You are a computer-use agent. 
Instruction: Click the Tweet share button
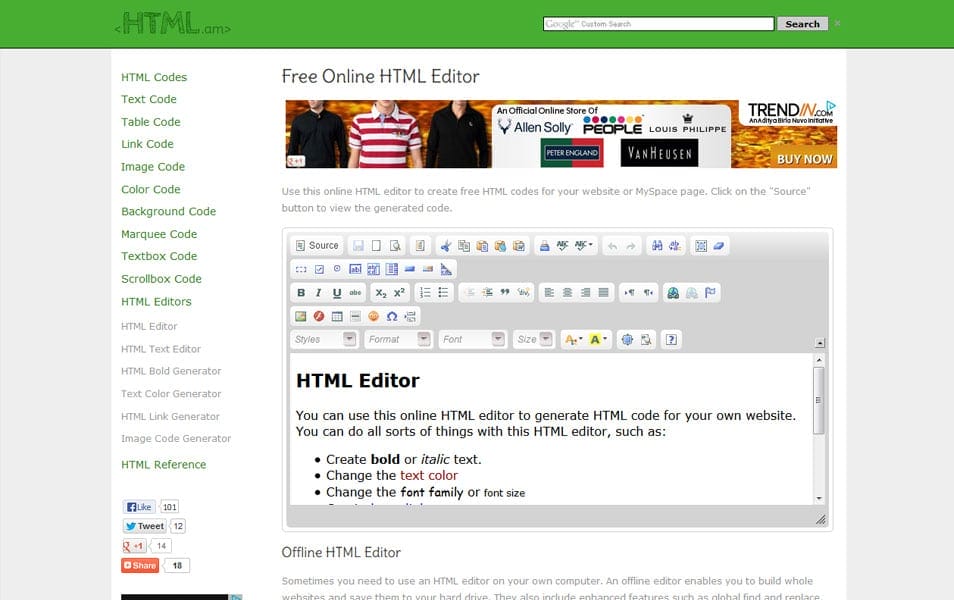146,525
